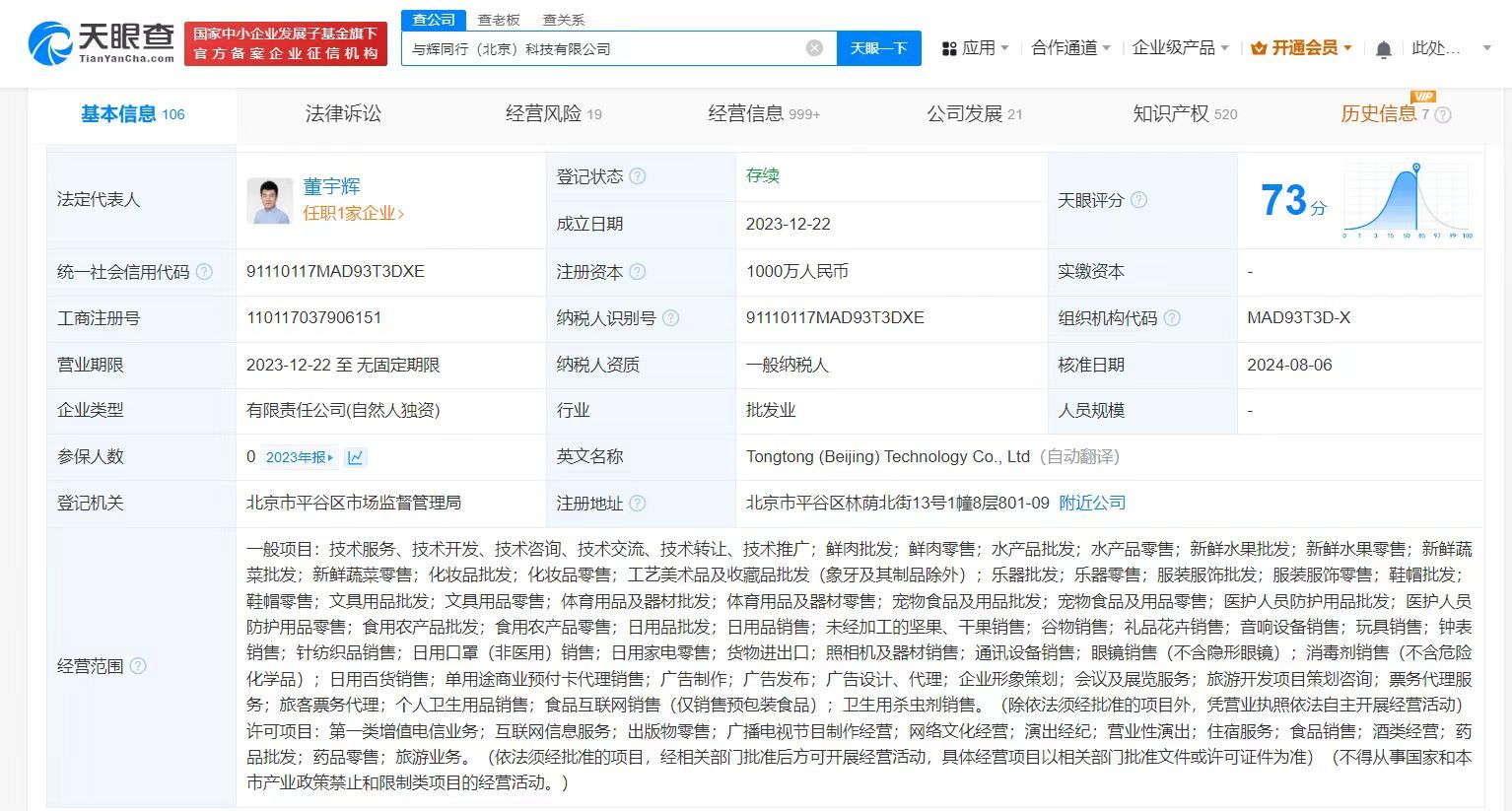Click legal representative 董宇辉's profile link

pos(333,185)
